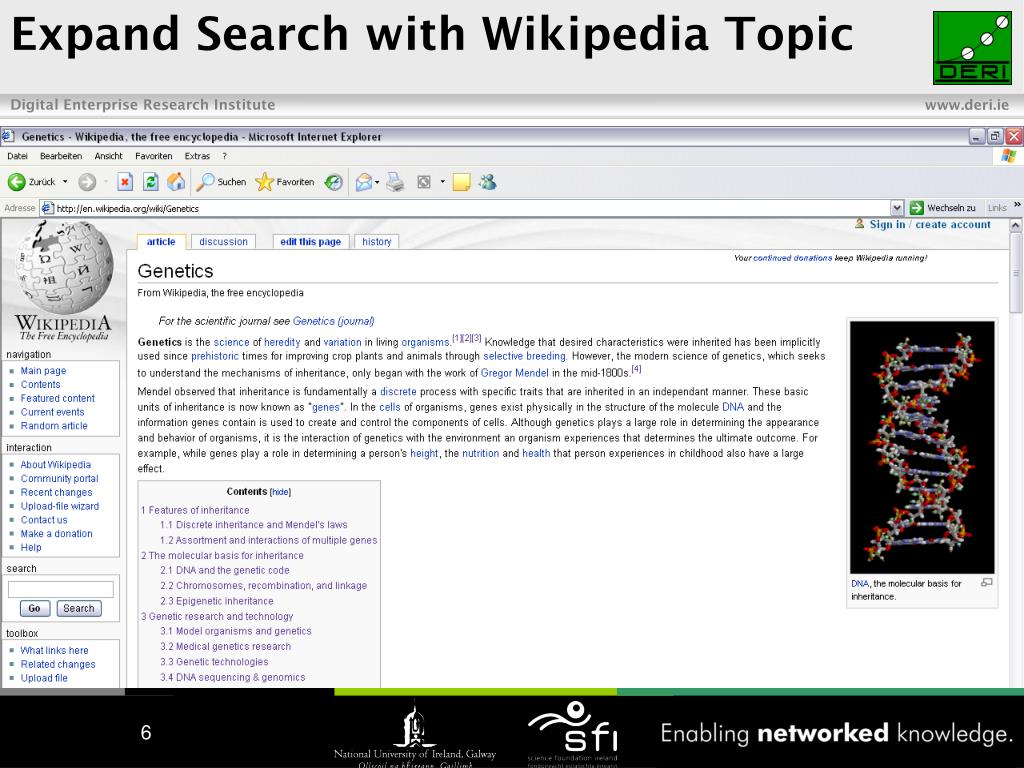Image resolution: width=1024 pixels, height=768 pixels.
Task: Print the page with the printer icon
Action: point(395,182)
